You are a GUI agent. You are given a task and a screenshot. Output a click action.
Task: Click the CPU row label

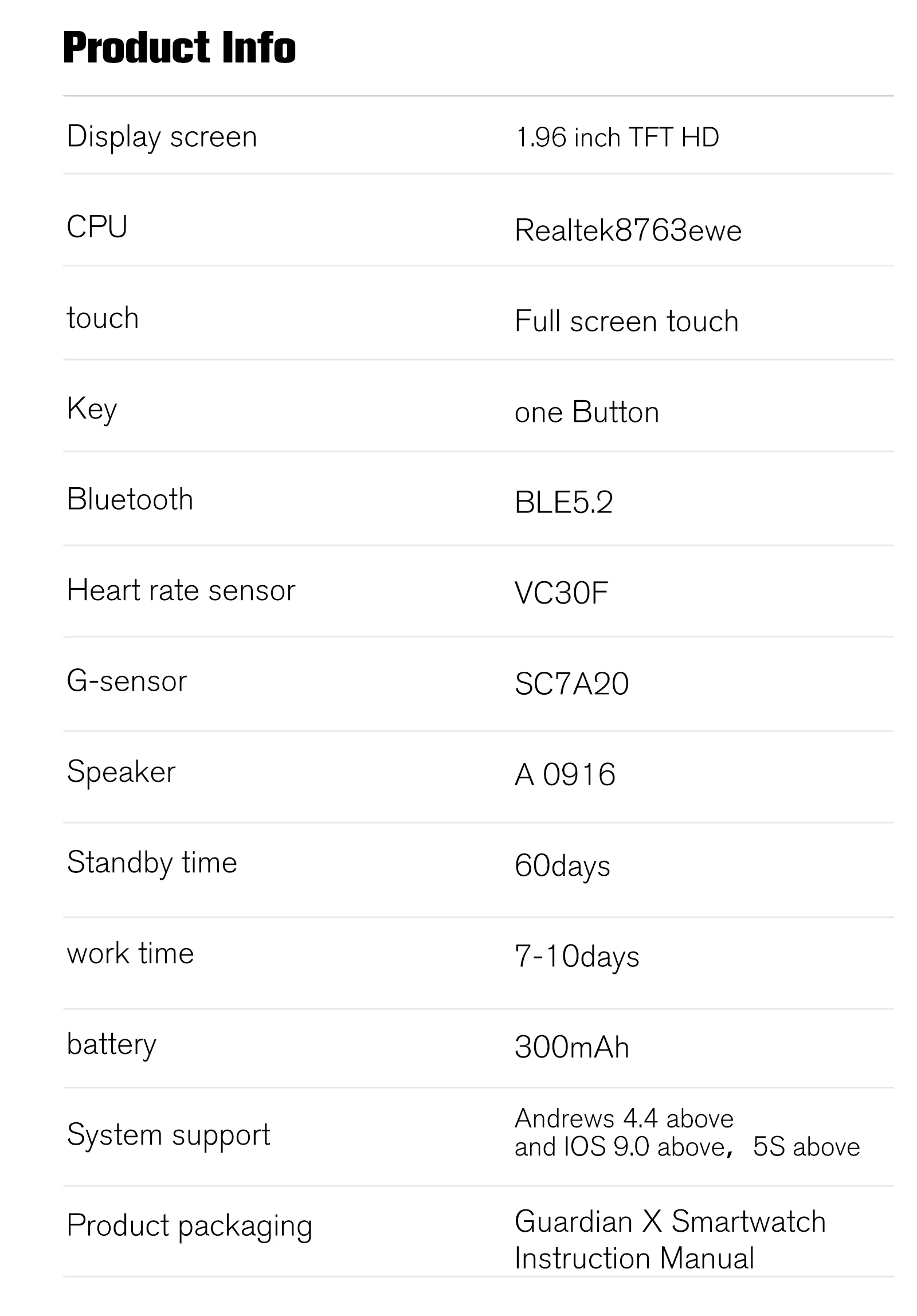pyautogui.click(x=97, y=226)
